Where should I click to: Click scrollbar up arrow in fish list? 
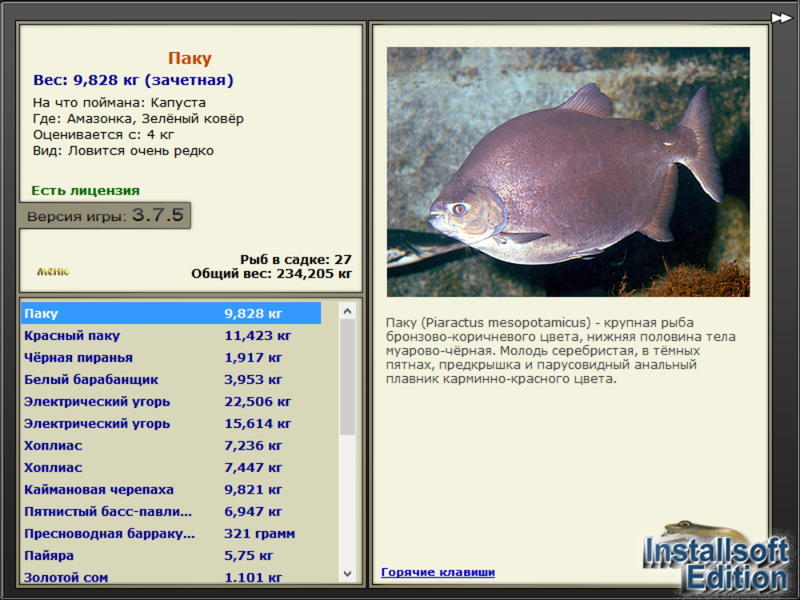pyautogui.click(x=347, y=311)
